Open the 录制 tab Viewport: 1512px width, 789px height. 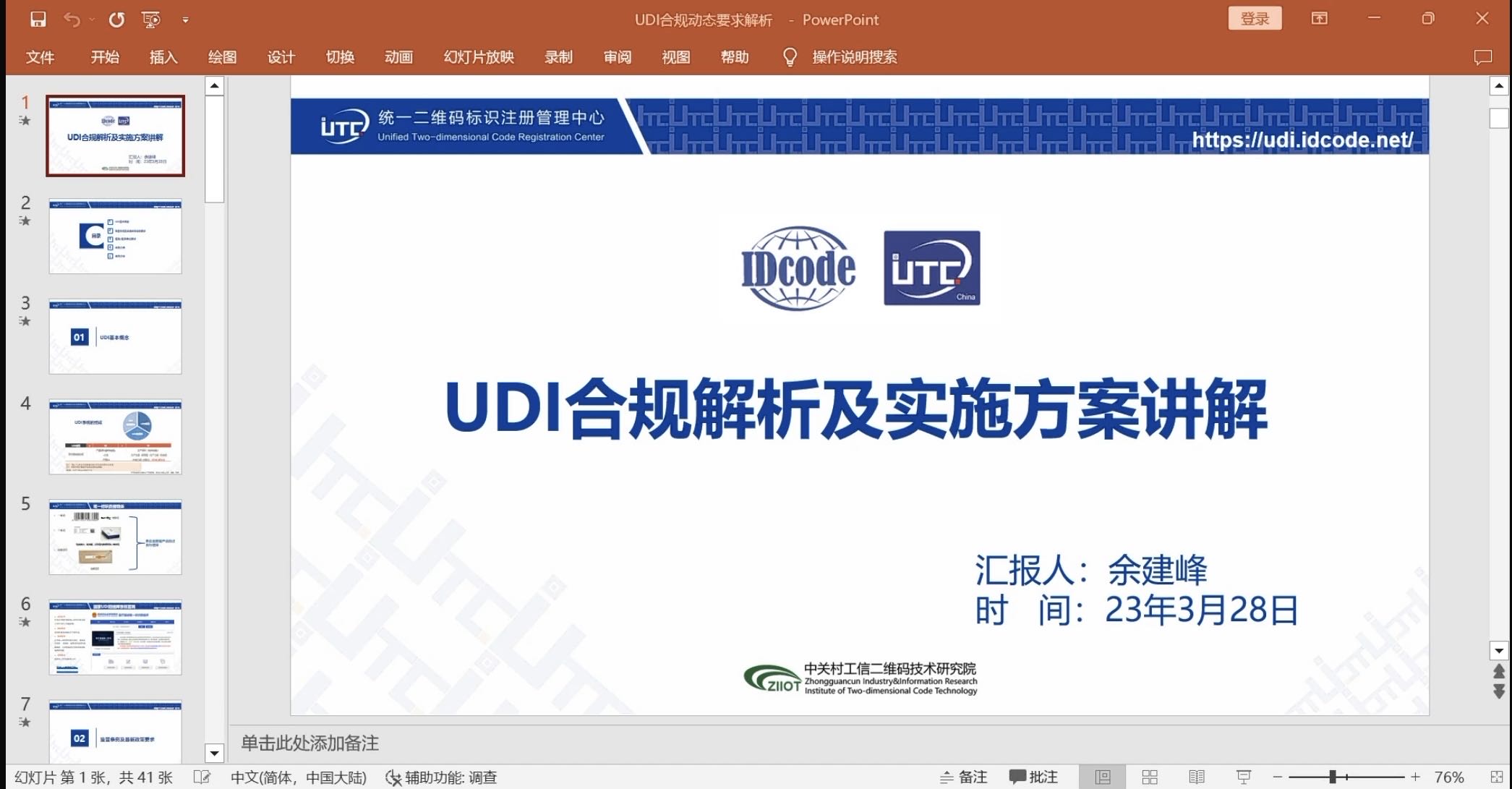(558, 57)
